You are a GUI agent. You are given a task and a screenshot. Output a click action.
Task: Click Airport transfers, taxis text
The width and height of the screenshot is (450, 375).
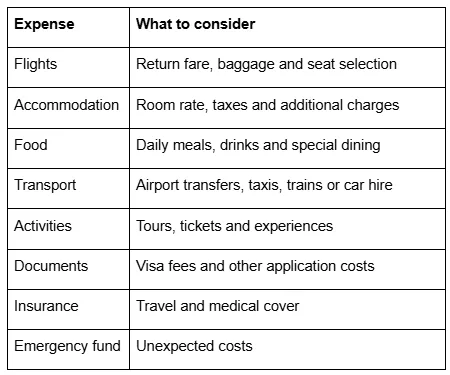click(208, 185)
